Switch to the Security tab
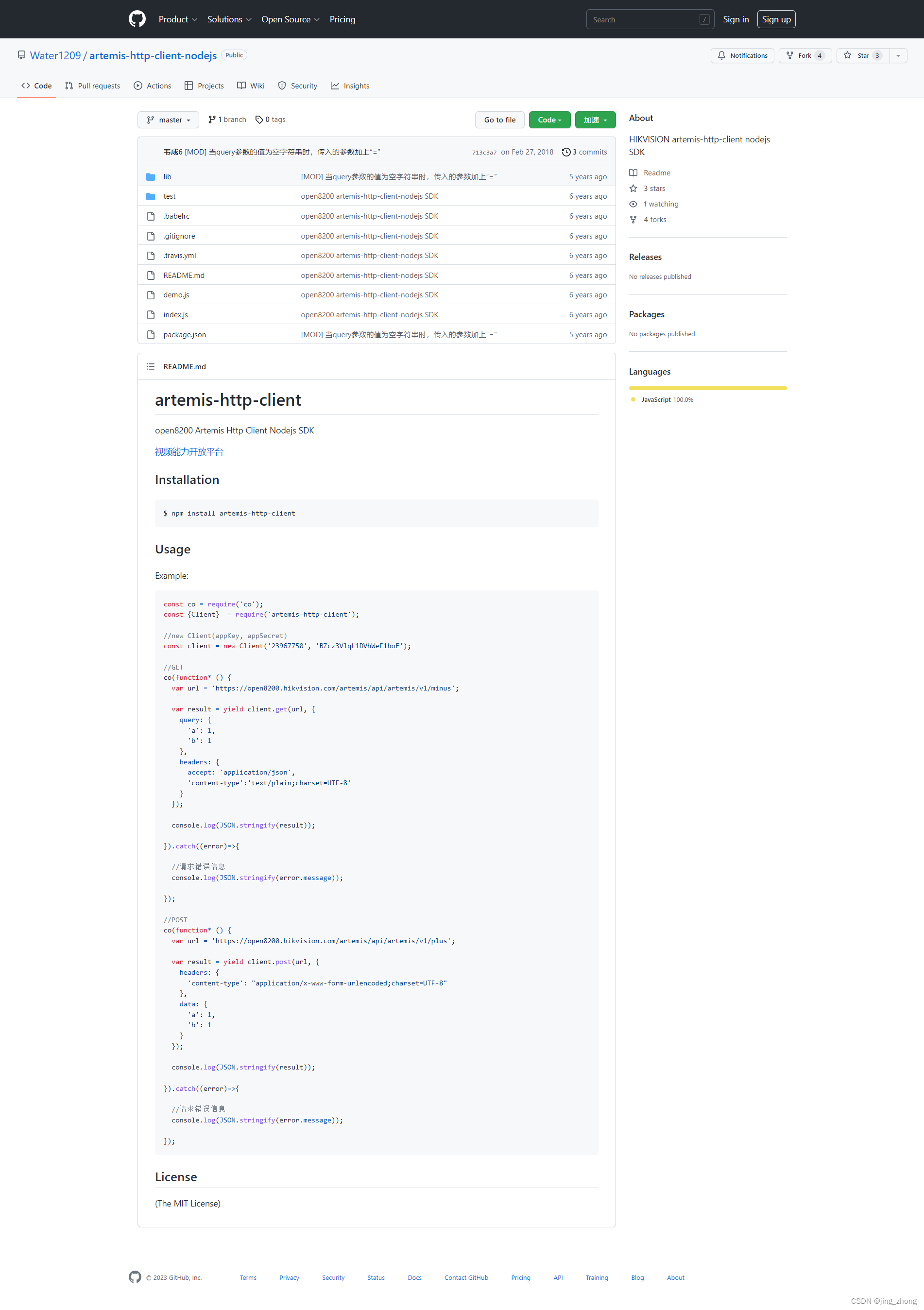The image size is (924, 1310). click(x=298, y=86)
